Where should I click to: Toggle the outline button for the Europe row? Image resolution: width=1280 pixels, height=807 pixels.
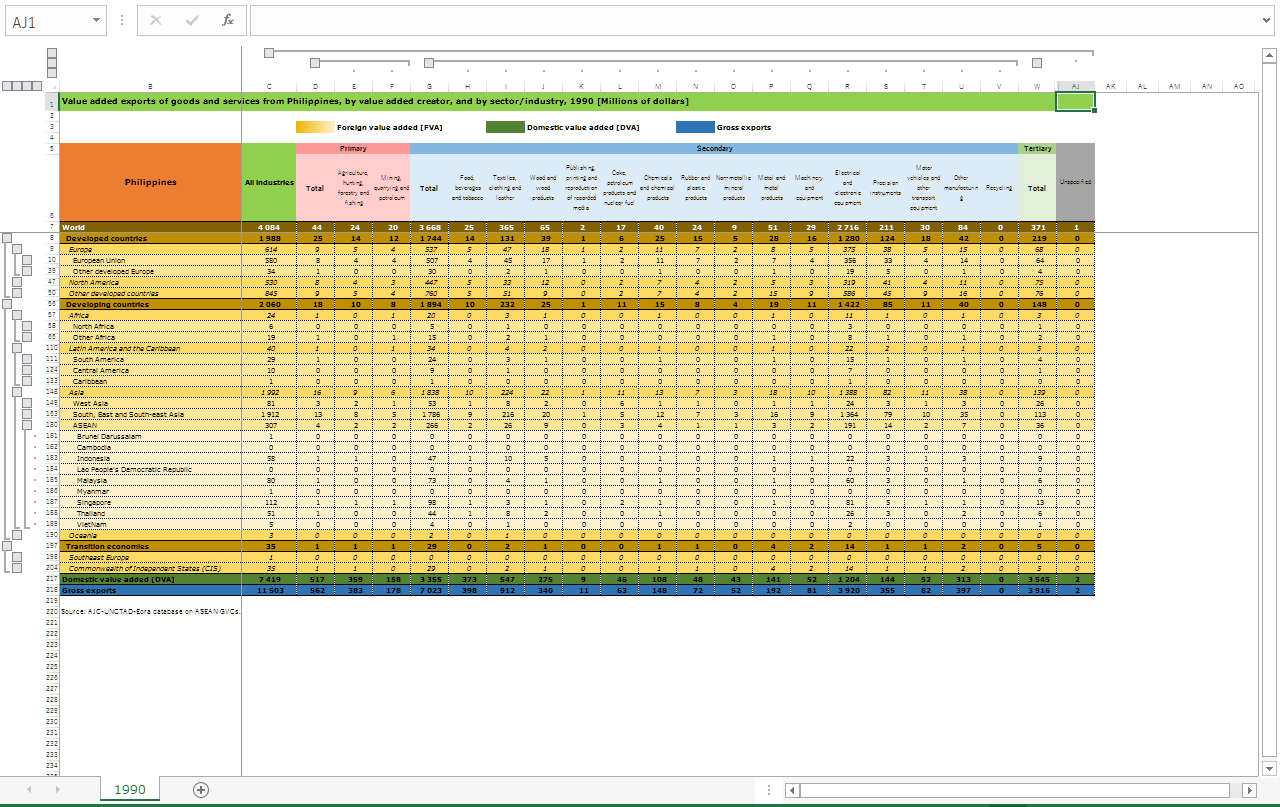click(17, 249)
